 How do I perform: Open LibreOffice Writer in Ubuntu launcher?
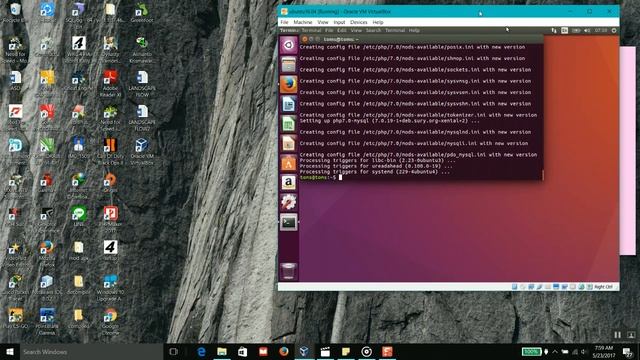289,104
